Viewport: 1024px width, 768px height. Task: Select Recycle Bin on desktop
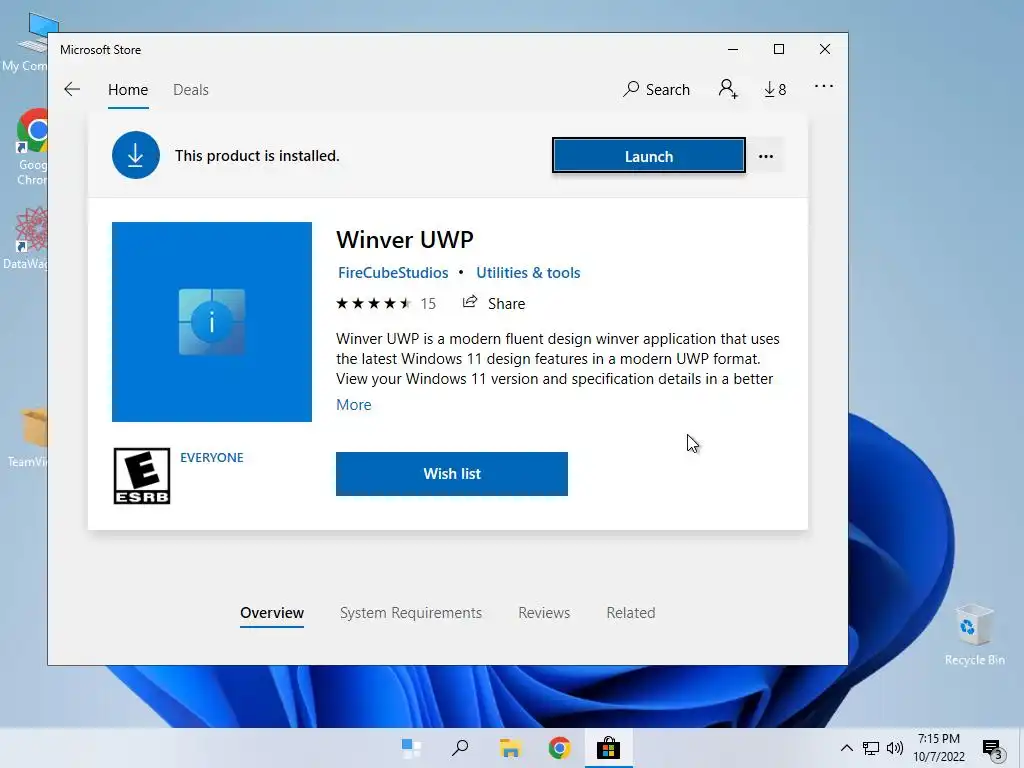tap(974, 635)
